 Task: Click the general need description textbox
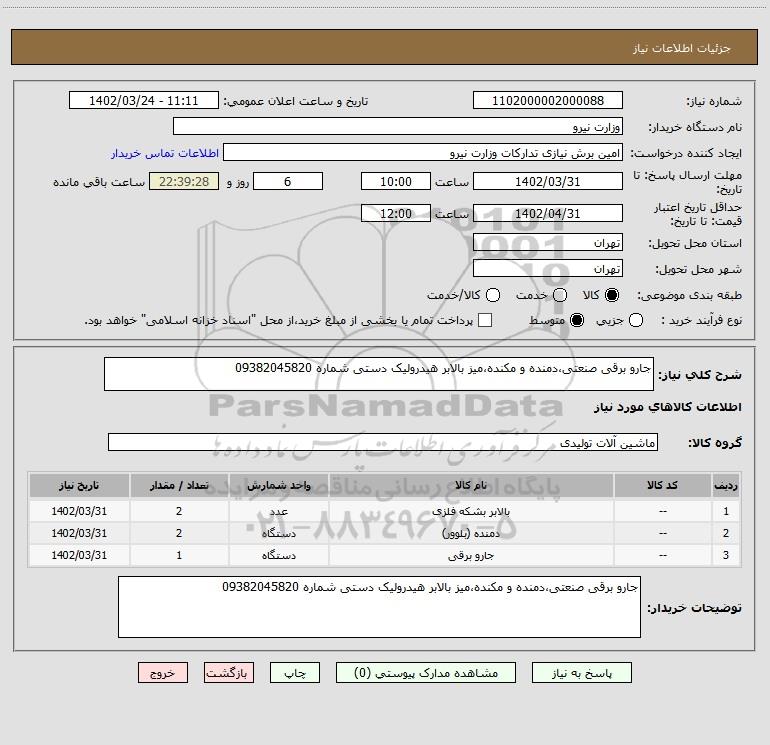coord(379,374)
